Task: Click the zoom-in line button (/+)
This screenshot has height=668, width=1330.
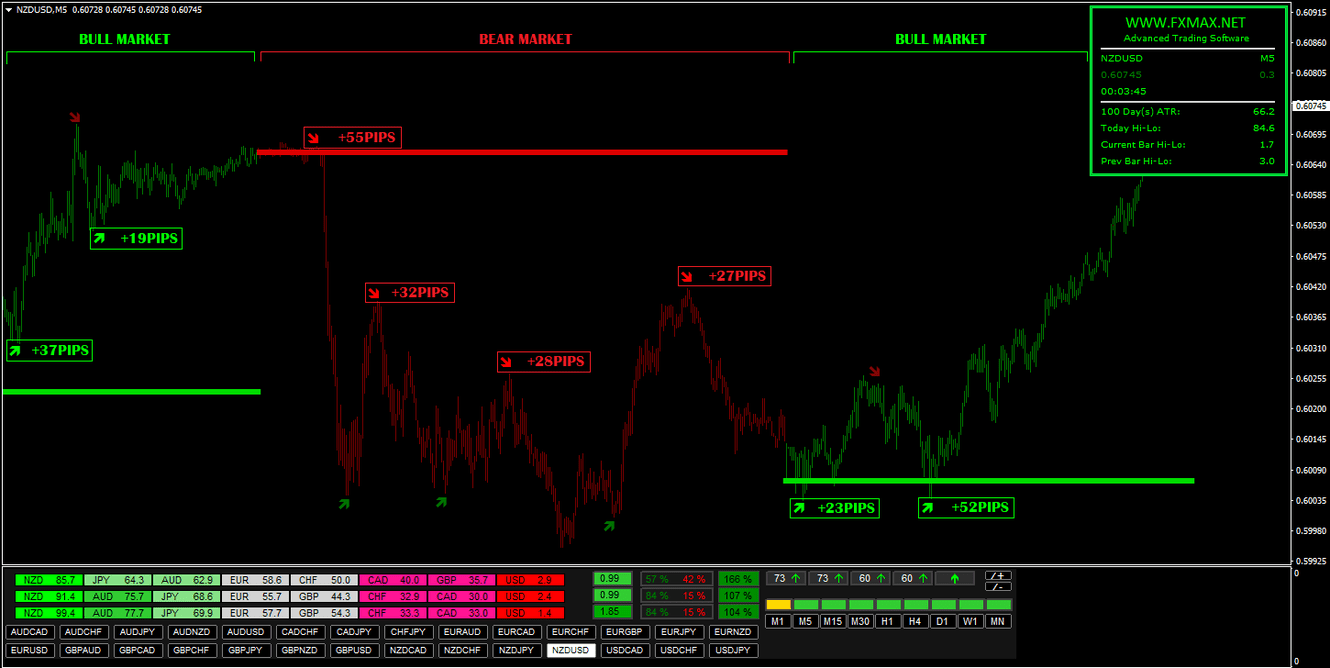Action: [x=998, y=576]
